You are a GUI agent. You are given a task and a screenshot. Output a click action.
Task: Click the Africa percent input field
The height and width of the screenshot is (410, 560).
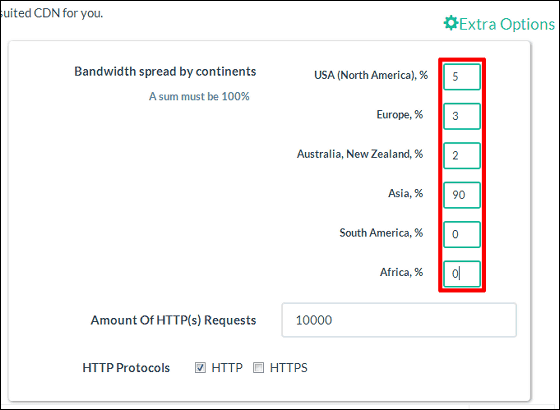(x=462, y=274)
